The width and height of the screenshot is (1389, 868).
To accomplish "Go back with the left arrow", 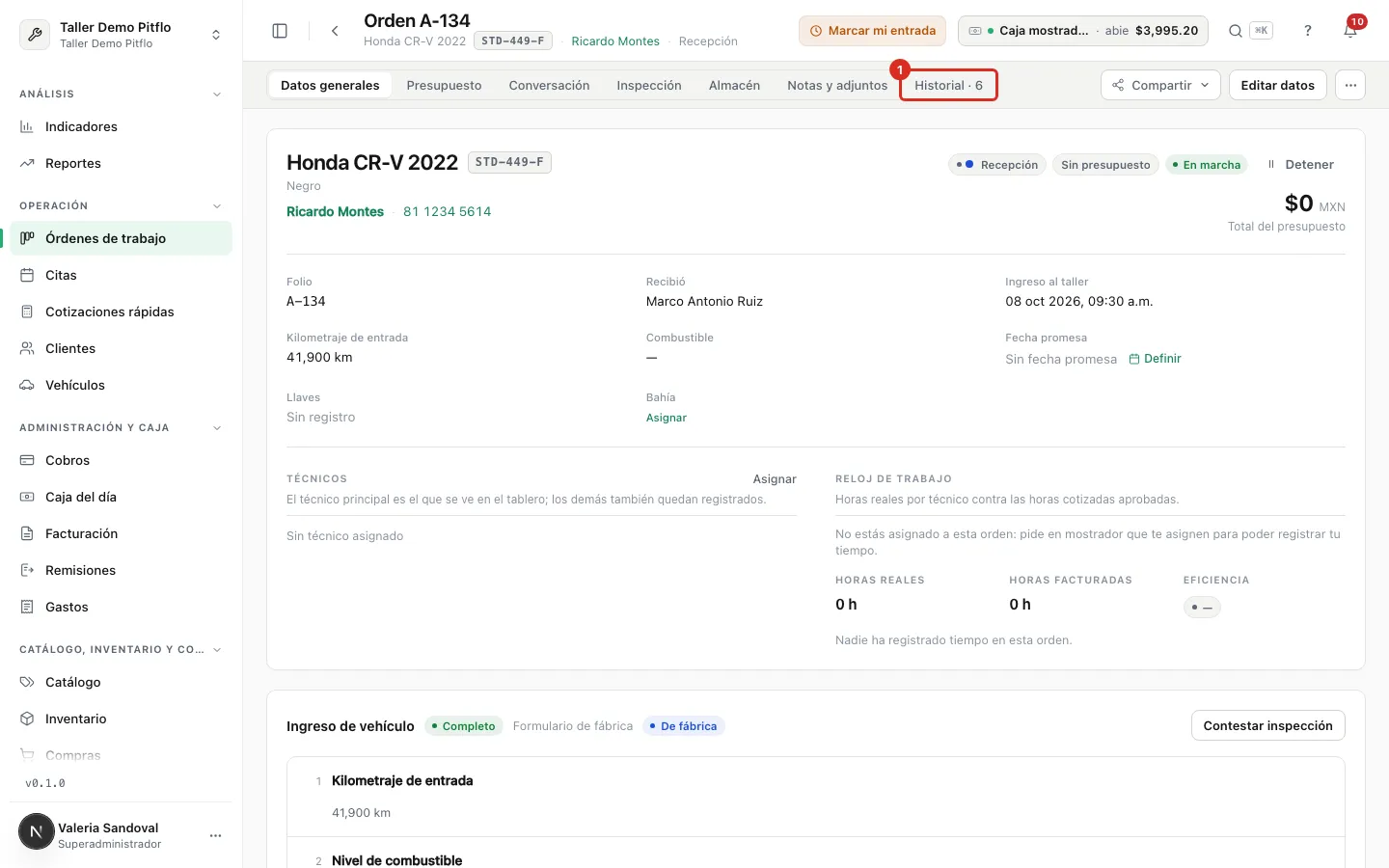I will (x=335, y=31).
